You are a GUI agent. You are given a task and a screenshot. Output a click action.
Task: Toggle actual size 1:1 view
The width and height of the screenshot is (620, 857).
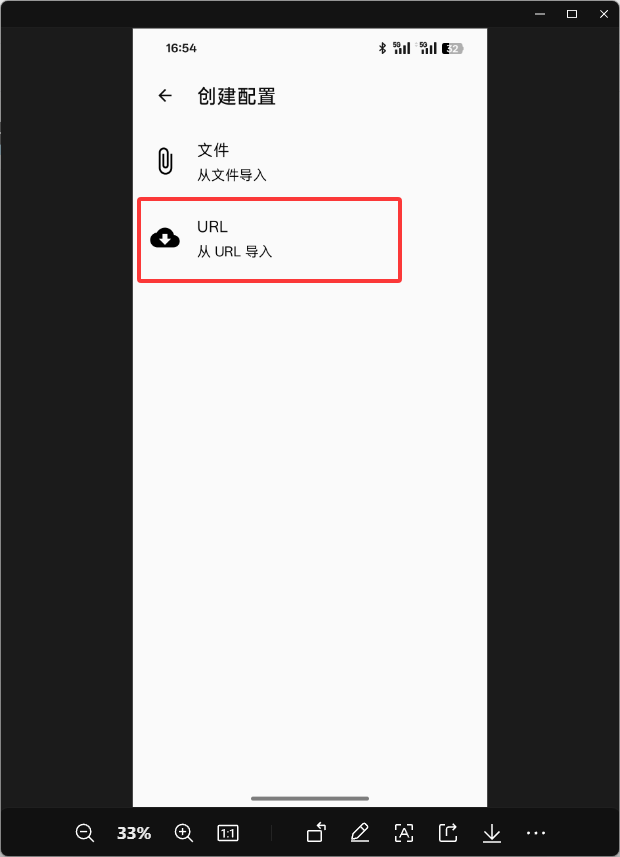pos(227,833)
